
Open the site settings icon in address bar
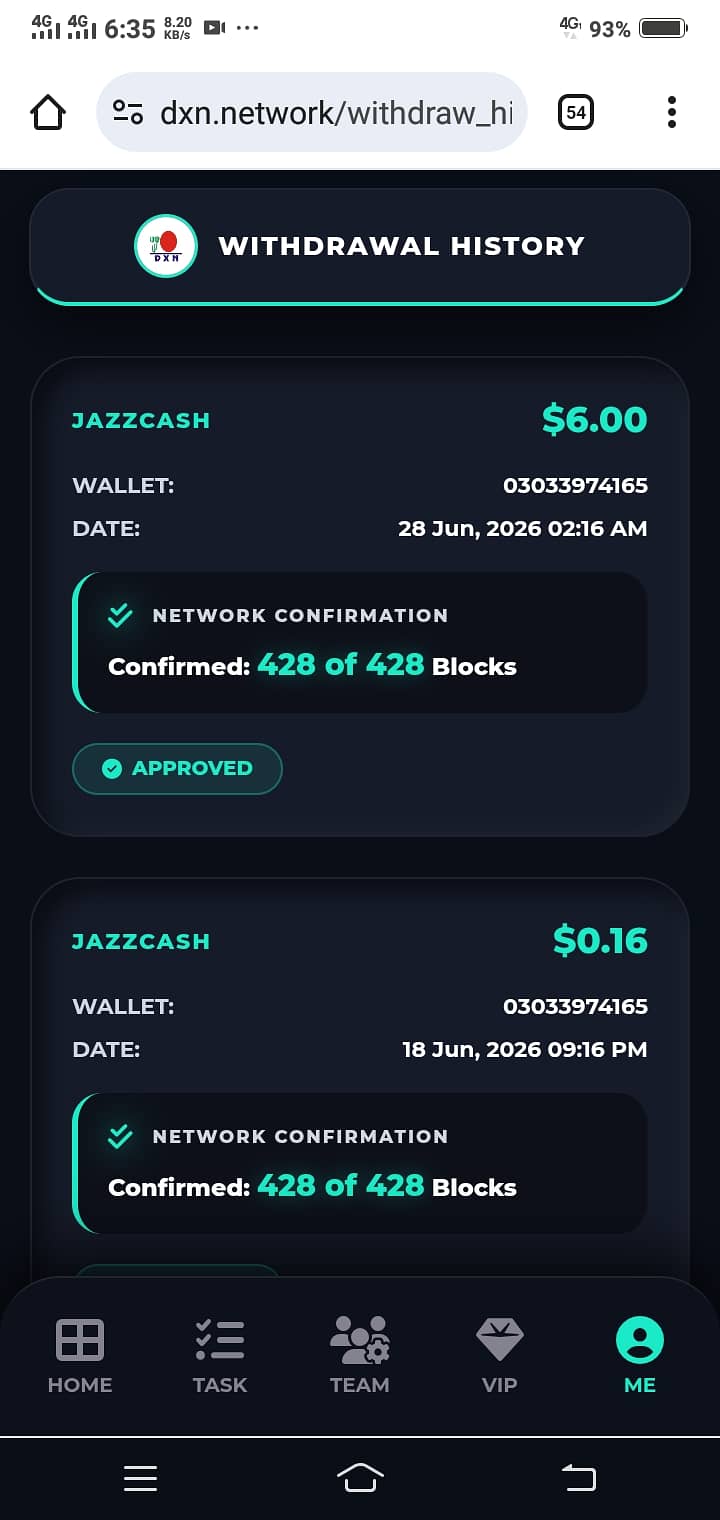(x=128, y=112)
